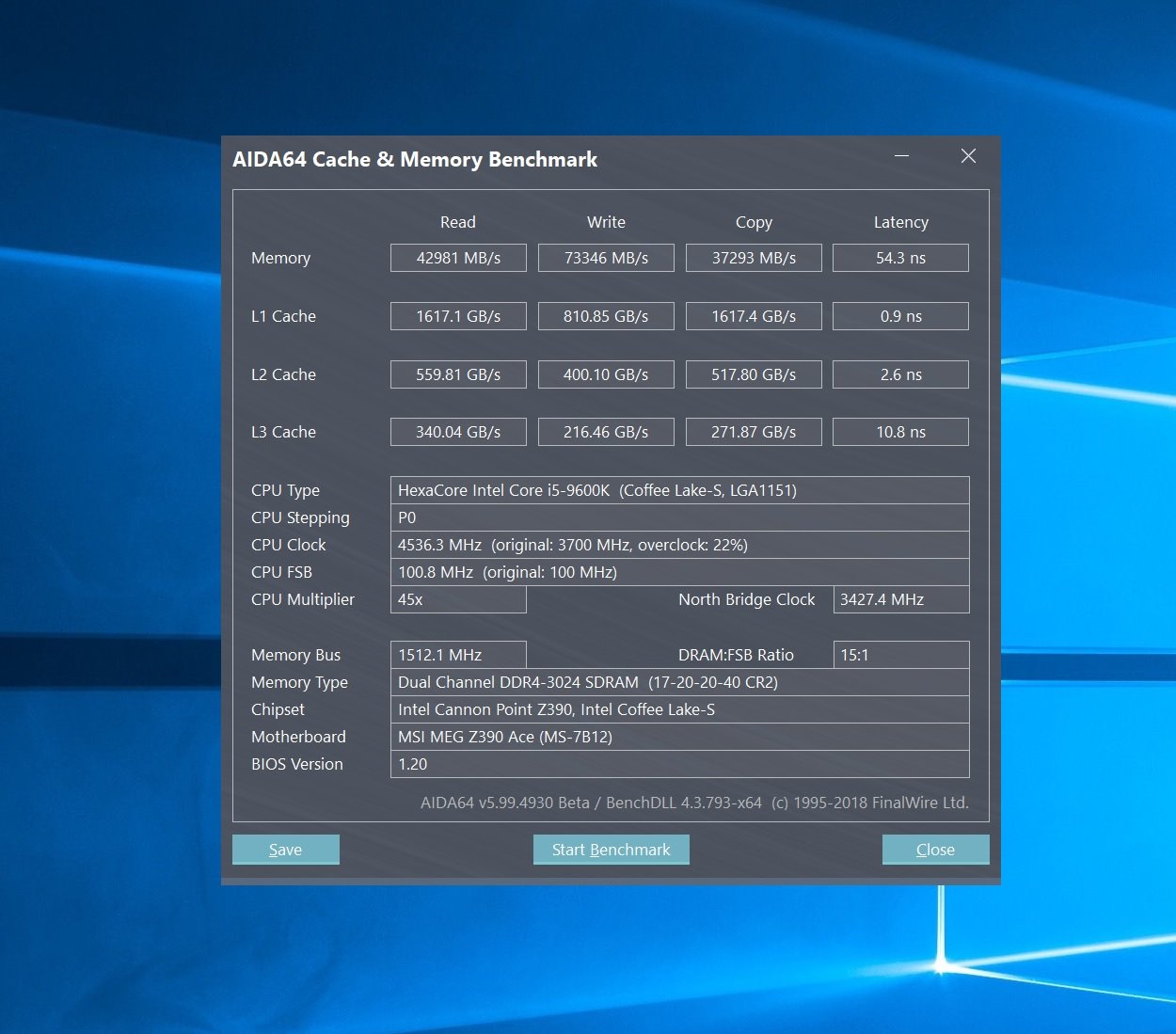Click the L3 Cache row label
The height and width of the screenshot is (1034, 1176).
click(283, 432)
